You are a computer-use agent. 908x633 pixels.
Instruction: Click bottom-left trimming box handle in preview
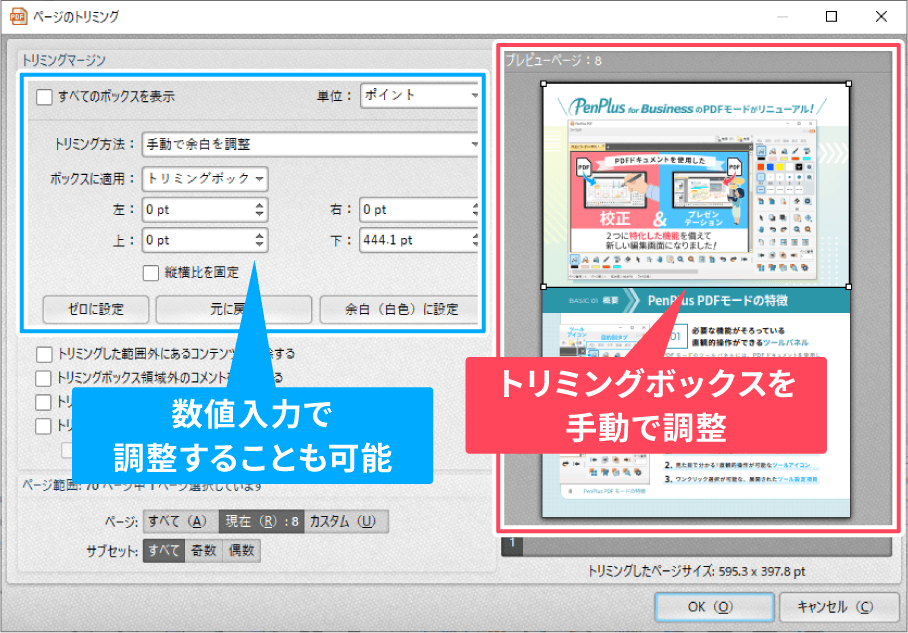[544, 287]
